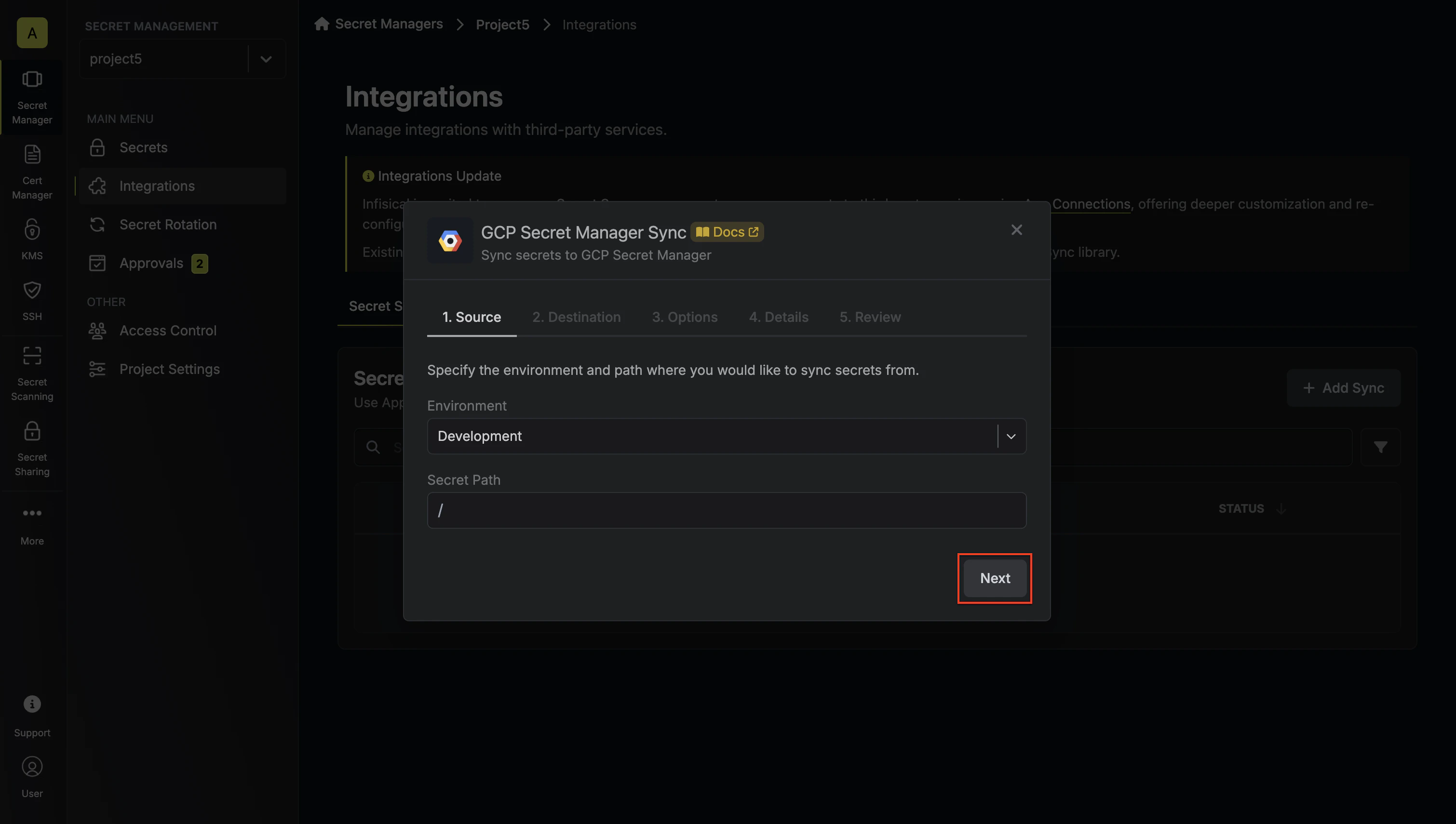The image size is (1456, 824).
Task: Click Secret Managers breadcrumb link
Action: point(389,24)
